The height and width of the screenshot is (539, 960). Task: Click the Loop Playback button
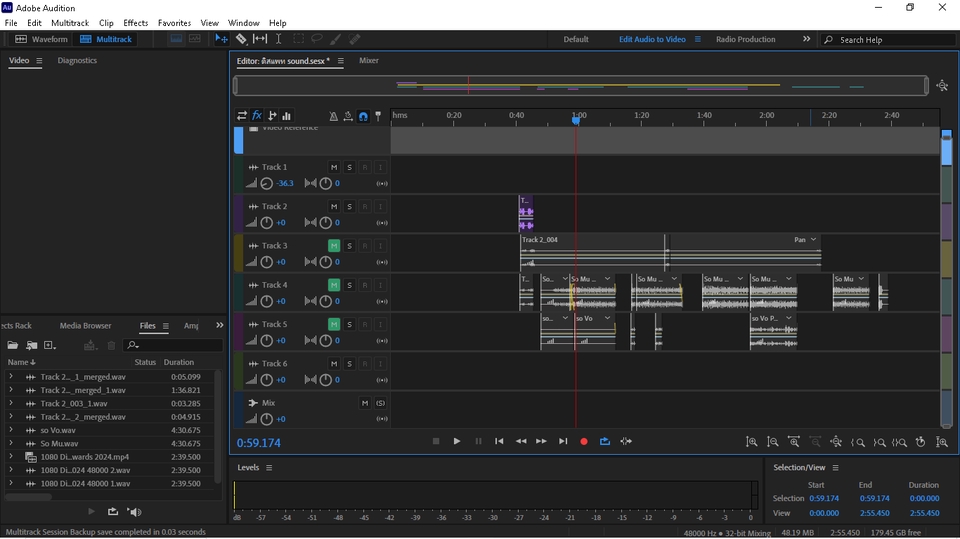[x=605, y=441]
